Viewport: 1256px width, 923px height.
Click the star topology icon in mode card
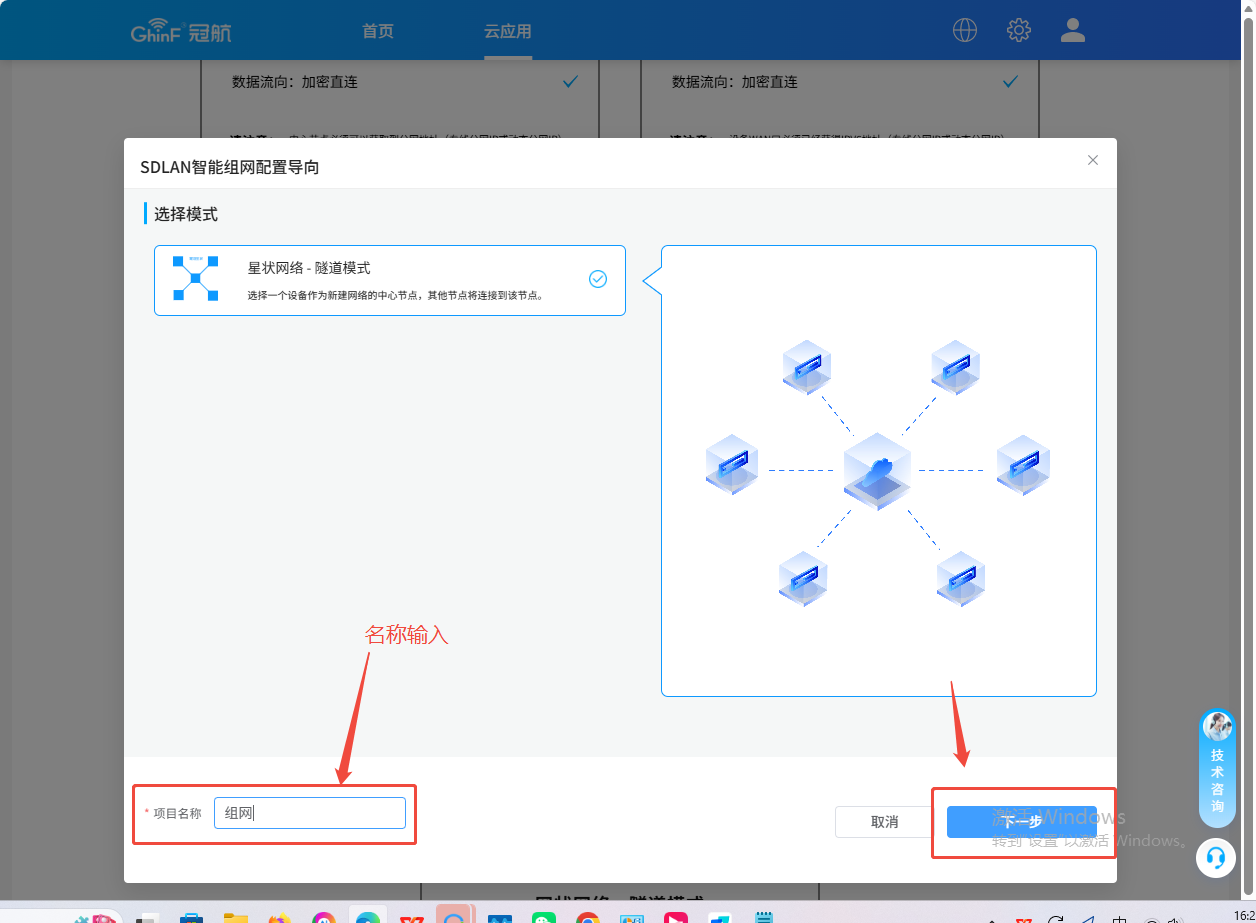point(195,278)
